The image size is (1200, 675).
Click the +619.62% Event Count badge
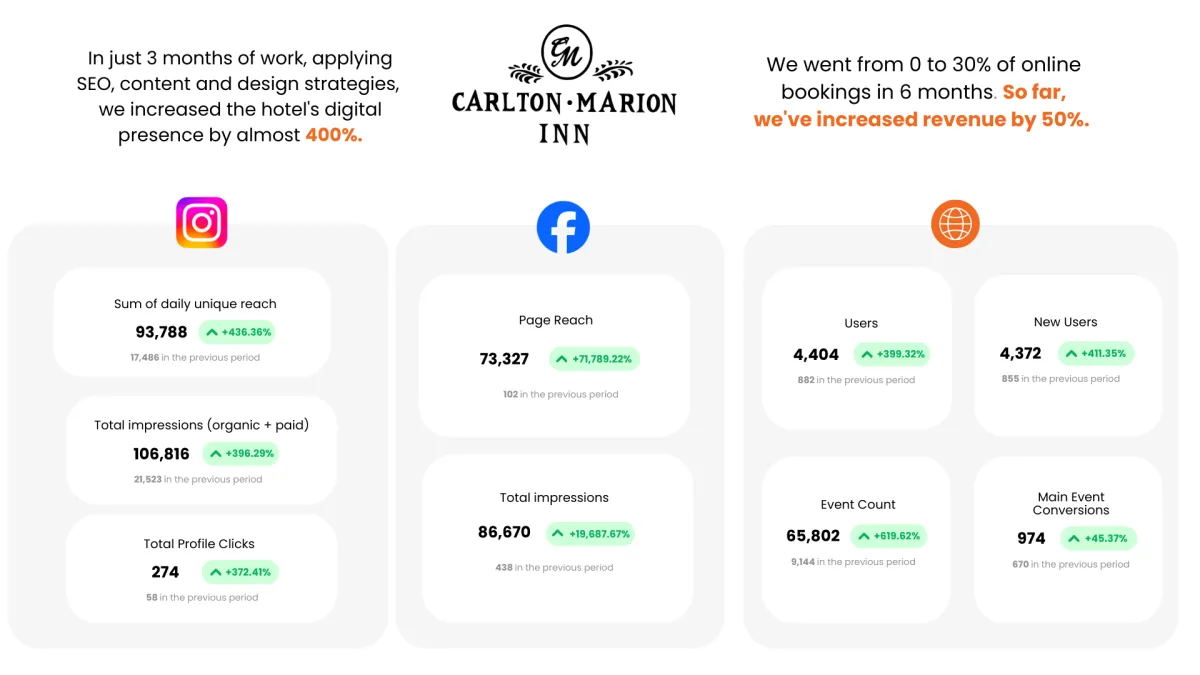[889, 536]
